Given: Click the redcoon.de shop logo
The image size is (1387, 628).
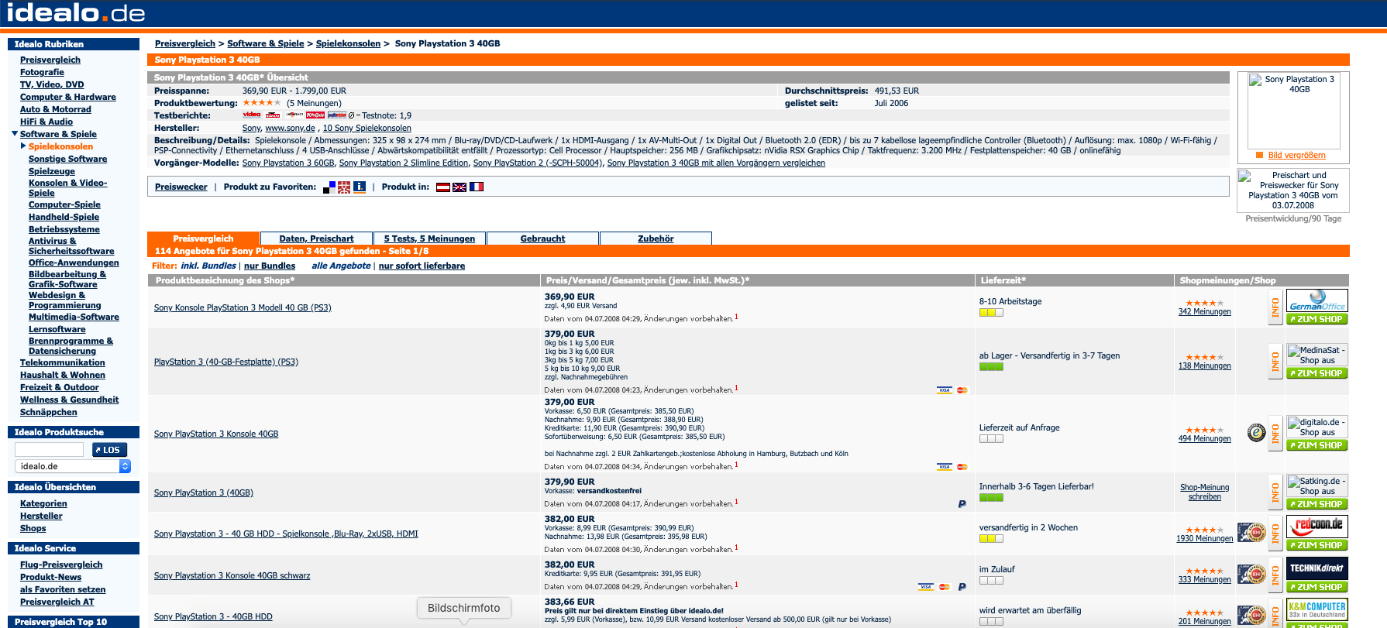Looking at the screenshot, I should point(1317,526).
